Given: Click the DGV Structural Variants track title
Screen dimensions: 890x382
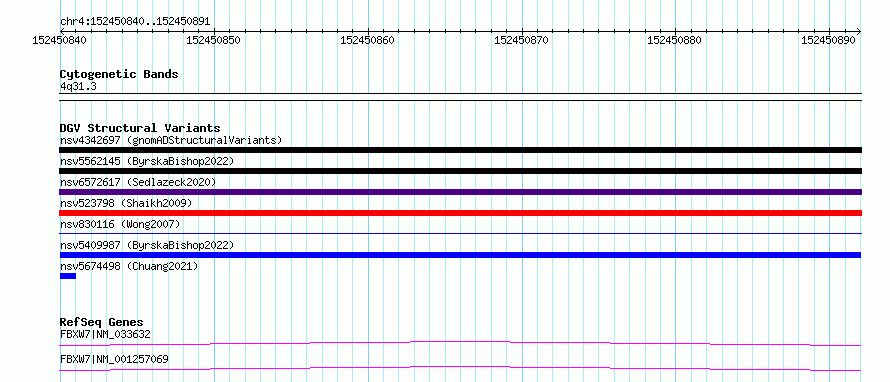Looking at the screenshot, I should point(140,128).
